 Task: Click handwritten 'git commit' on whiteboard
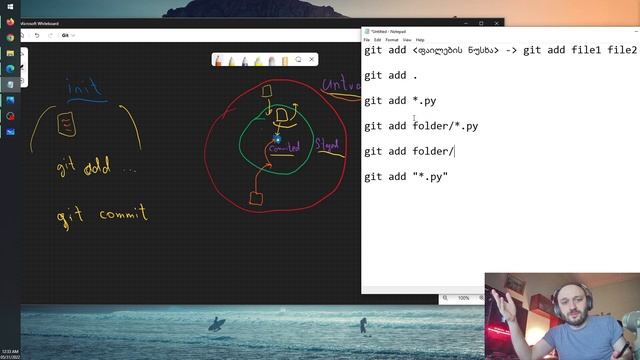click(102, 216)
